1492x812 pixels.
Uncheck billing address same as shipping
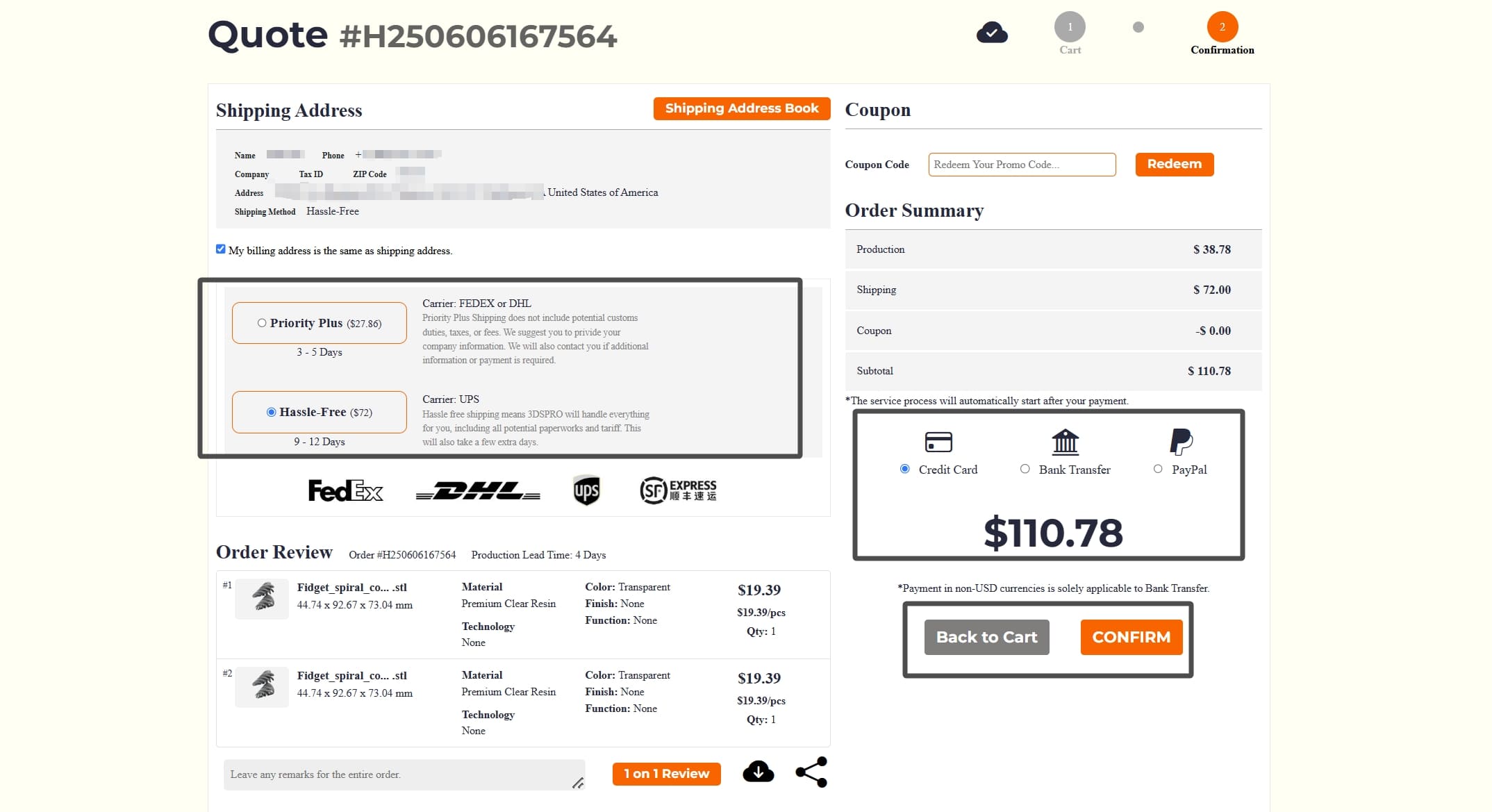click(x=221, y=249)
